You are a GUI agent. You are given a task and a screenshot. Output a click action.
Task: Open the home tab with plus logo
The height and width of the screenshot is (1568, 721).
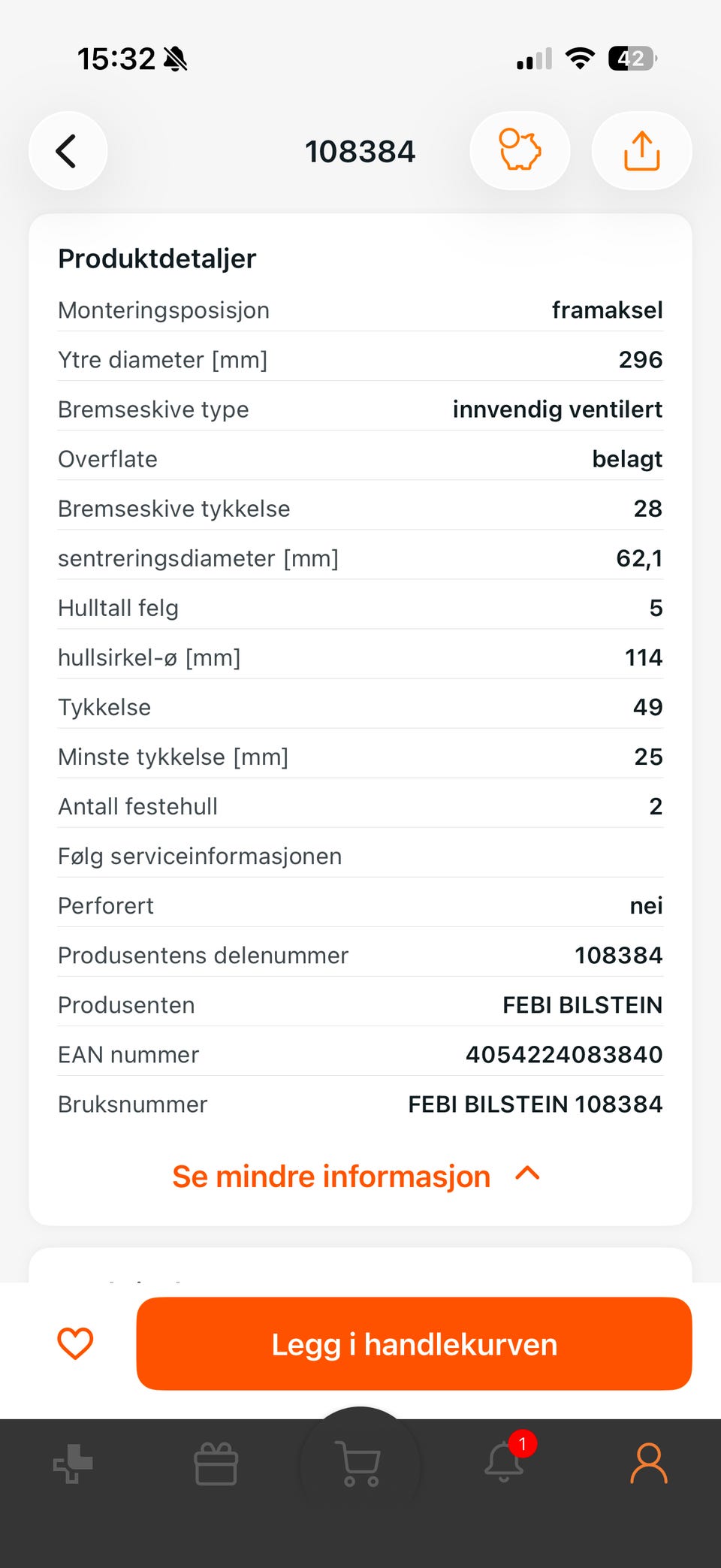pyautogui.click(x=73, y=1464)
